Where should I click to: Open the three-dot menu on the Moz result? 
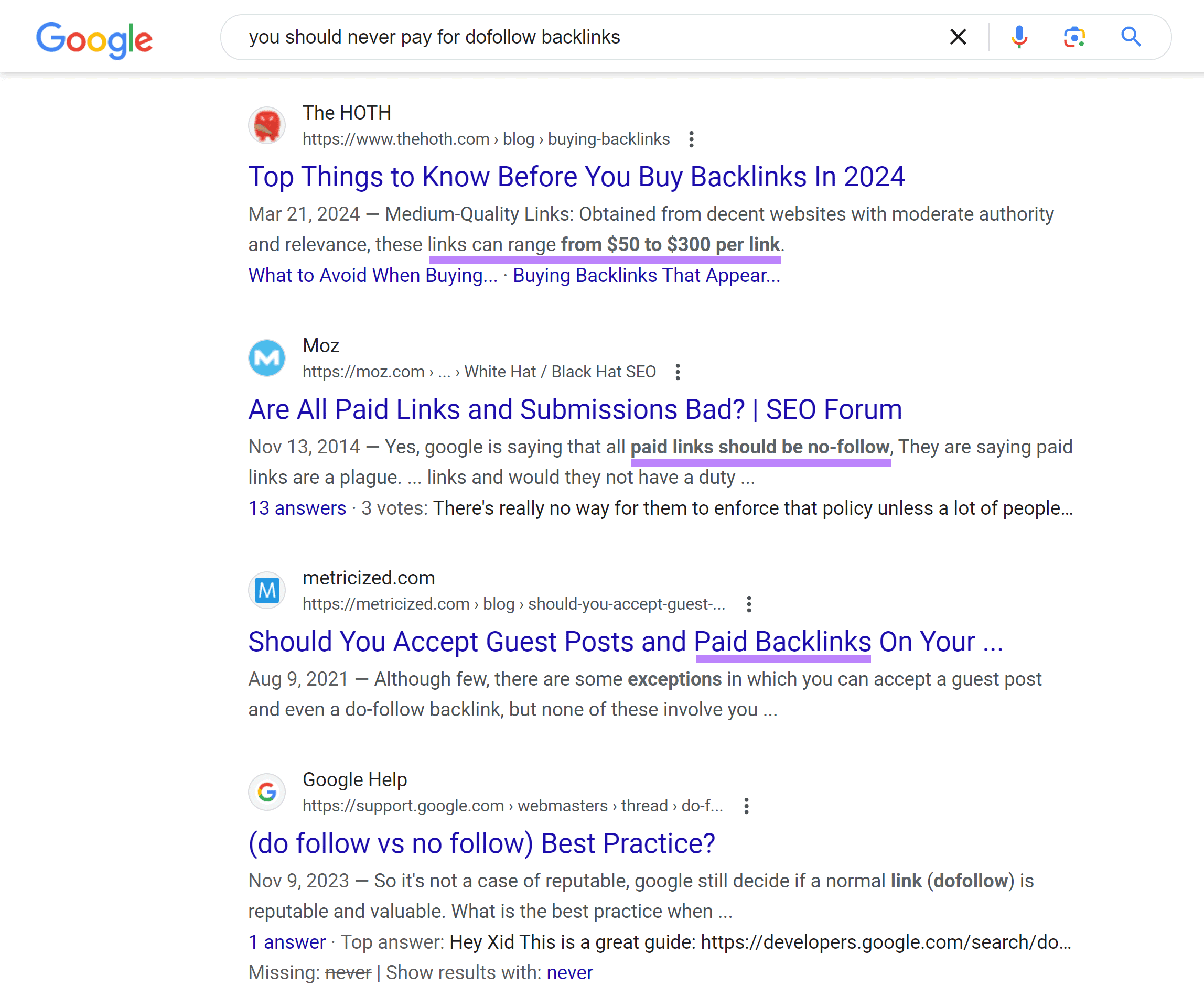pos(677,372)
